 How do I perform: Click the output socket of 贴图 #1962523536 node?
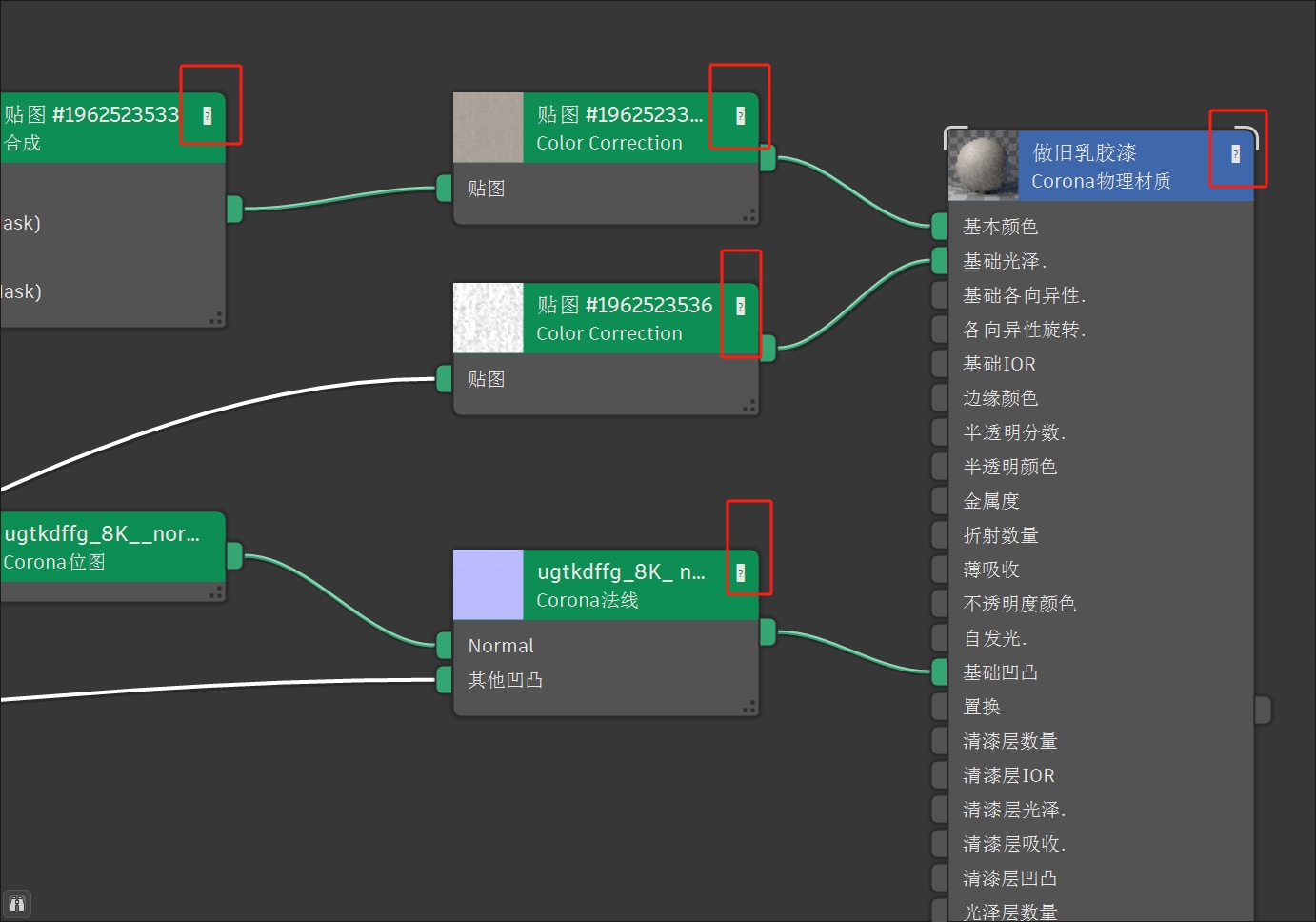click(x=768, y=349)
